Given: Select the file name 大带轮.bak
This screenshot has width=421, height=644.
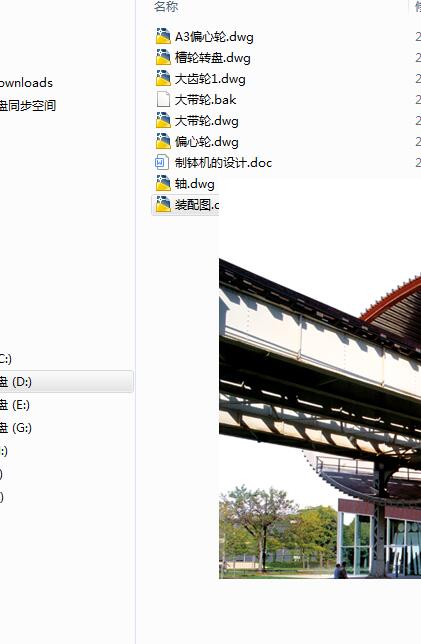Looking at the screenshot, I should [205, 100].
